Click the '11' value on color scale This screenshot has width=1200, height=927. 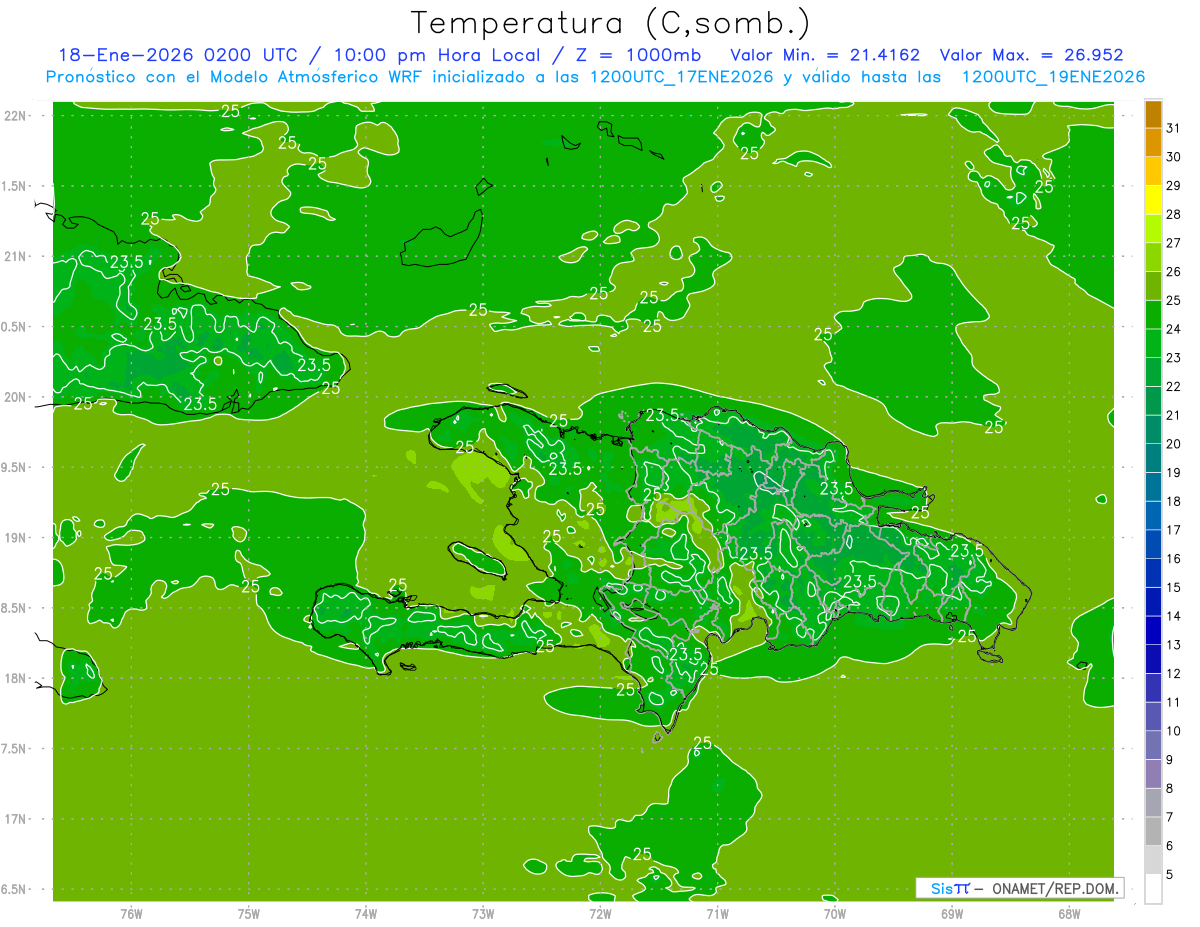1173,702
